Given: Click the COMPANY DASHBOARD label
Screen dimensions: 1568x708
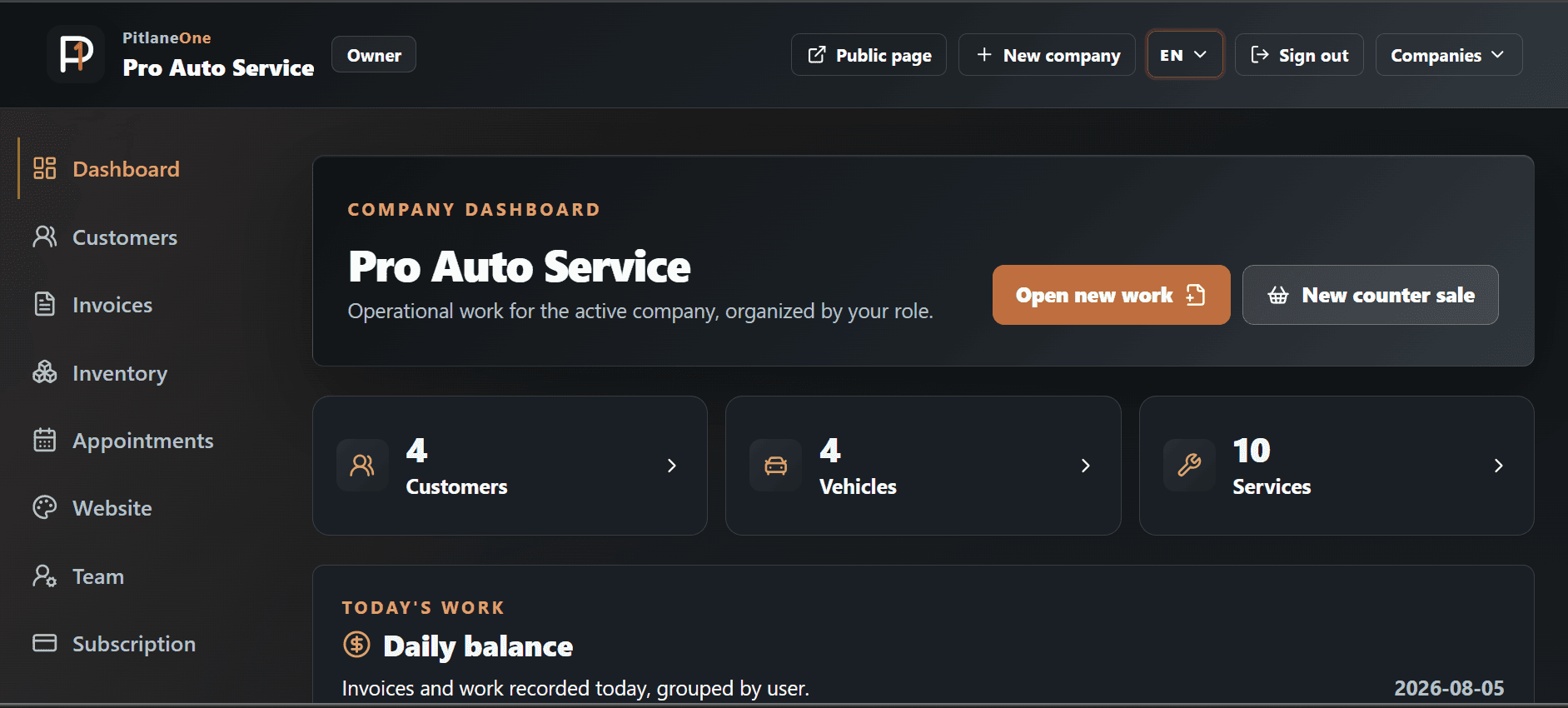Looking at the screenshot, I should (x=474, y=210).
